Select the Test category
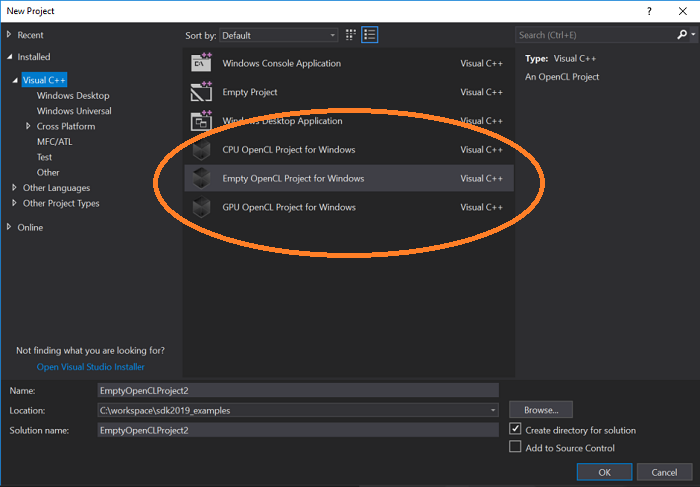 click(x=44, y=157)
